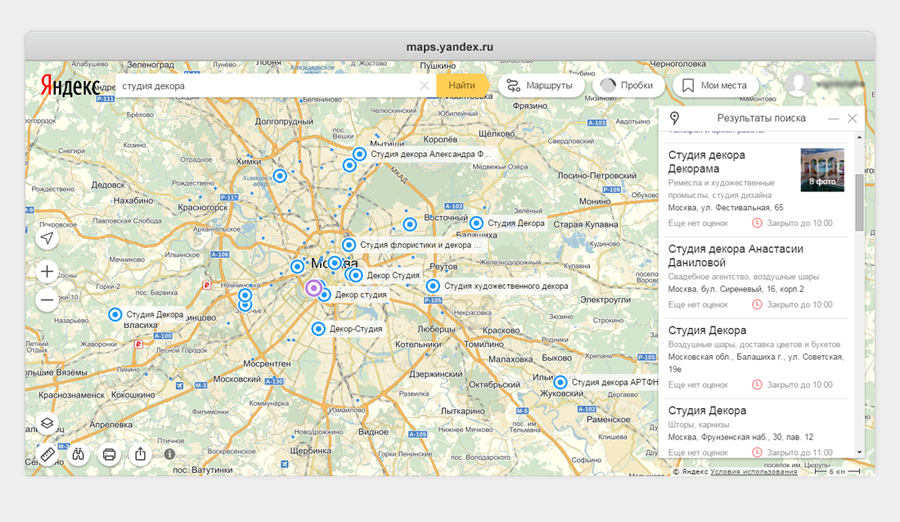Collapse the Результаты поиска panel

click(x=833, y=119)
